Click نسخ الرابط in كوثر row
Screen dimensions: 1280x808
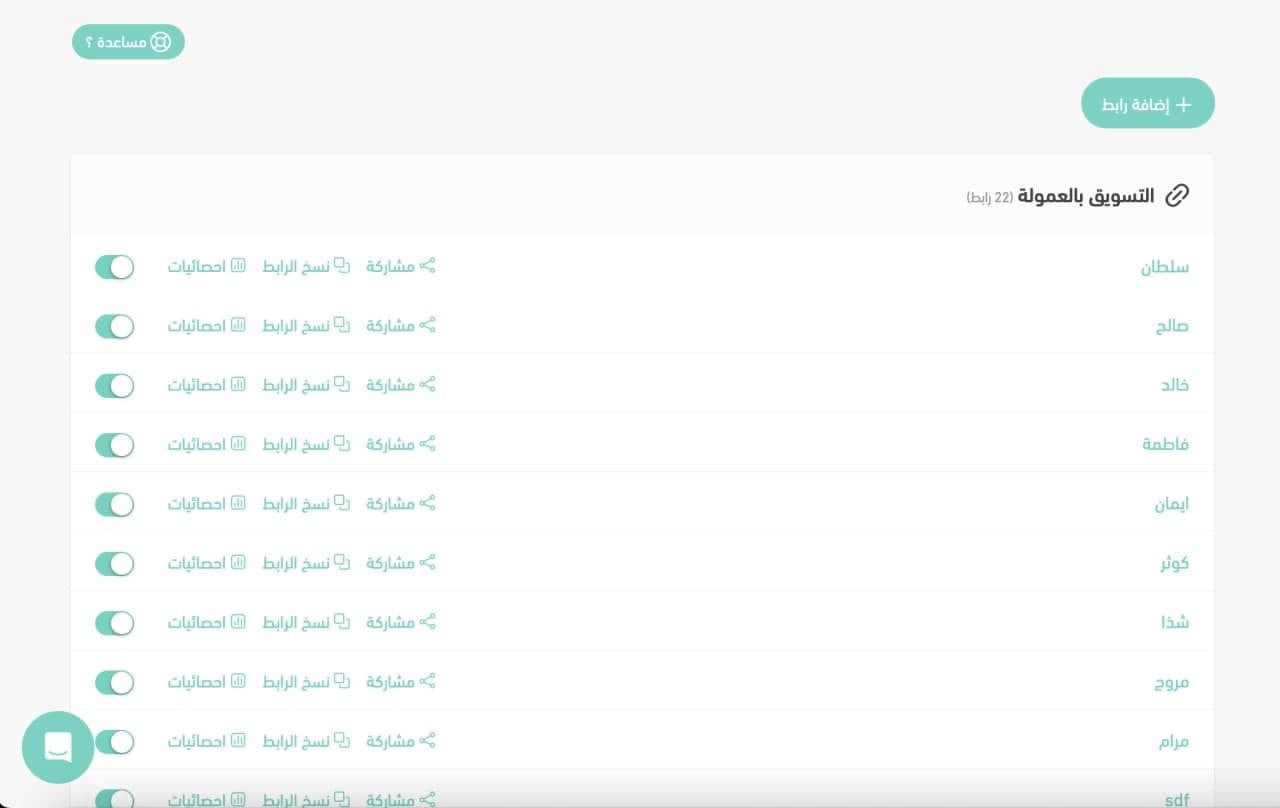click(306, 562)
